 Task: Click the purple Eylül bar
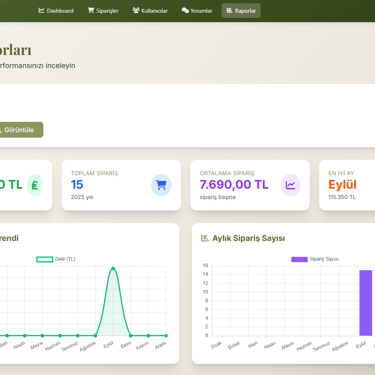[366, 303]
